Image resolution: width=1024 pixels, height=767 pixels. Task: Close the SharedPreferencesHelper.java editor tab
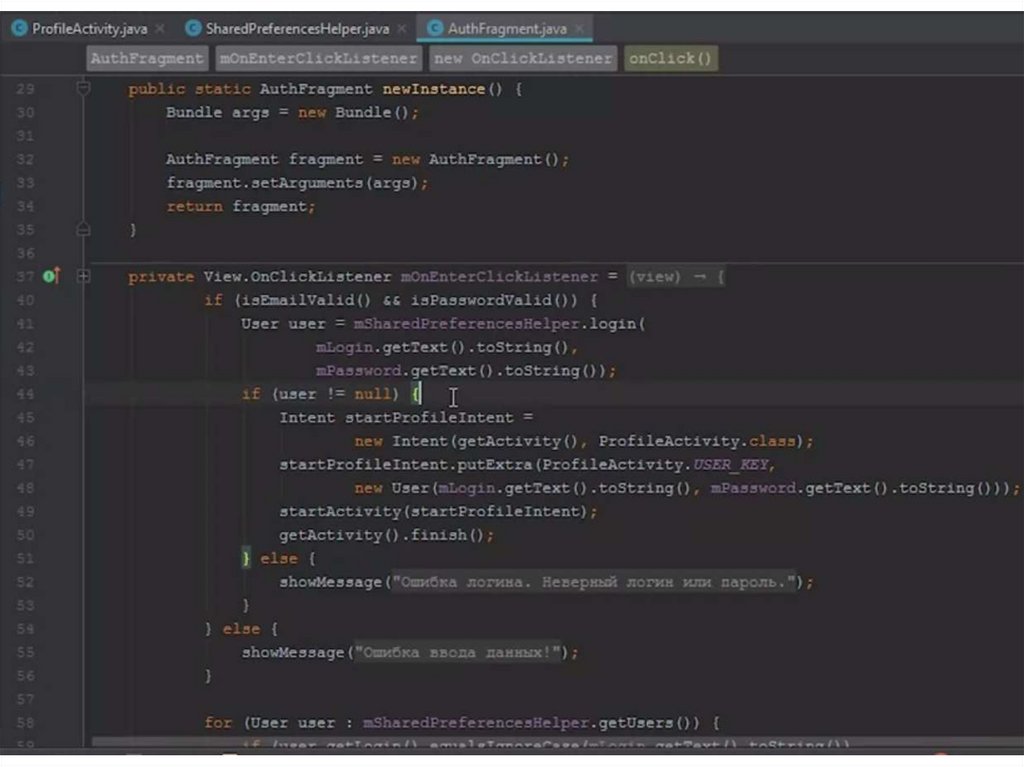coord(402,29)
